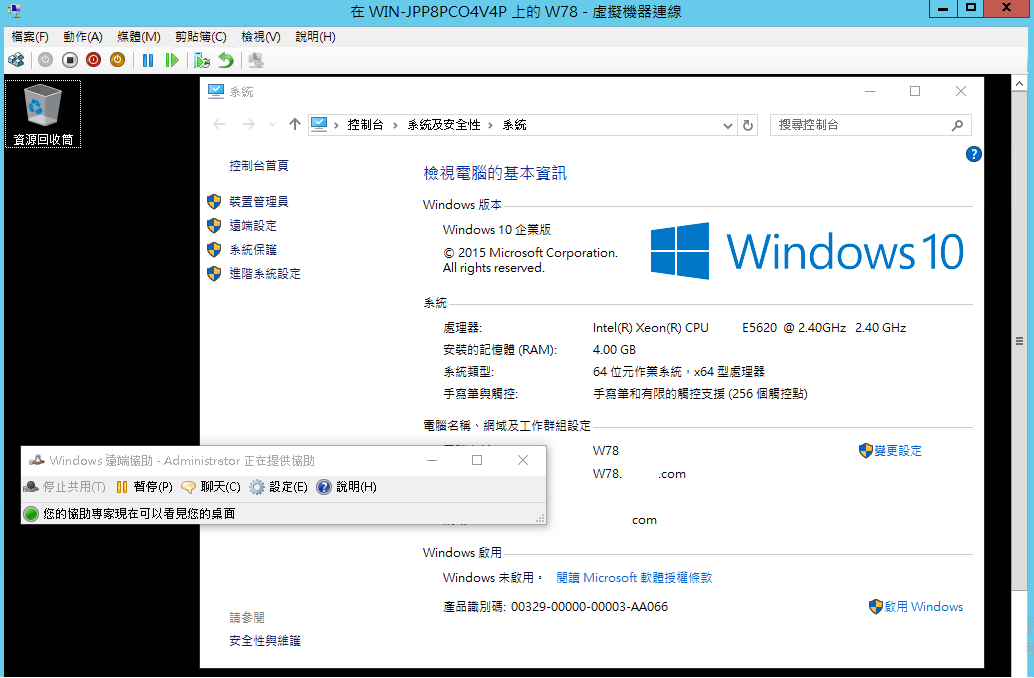
Task: Refresh the 系統 control panel page
Action: click(x=748, y=125)
